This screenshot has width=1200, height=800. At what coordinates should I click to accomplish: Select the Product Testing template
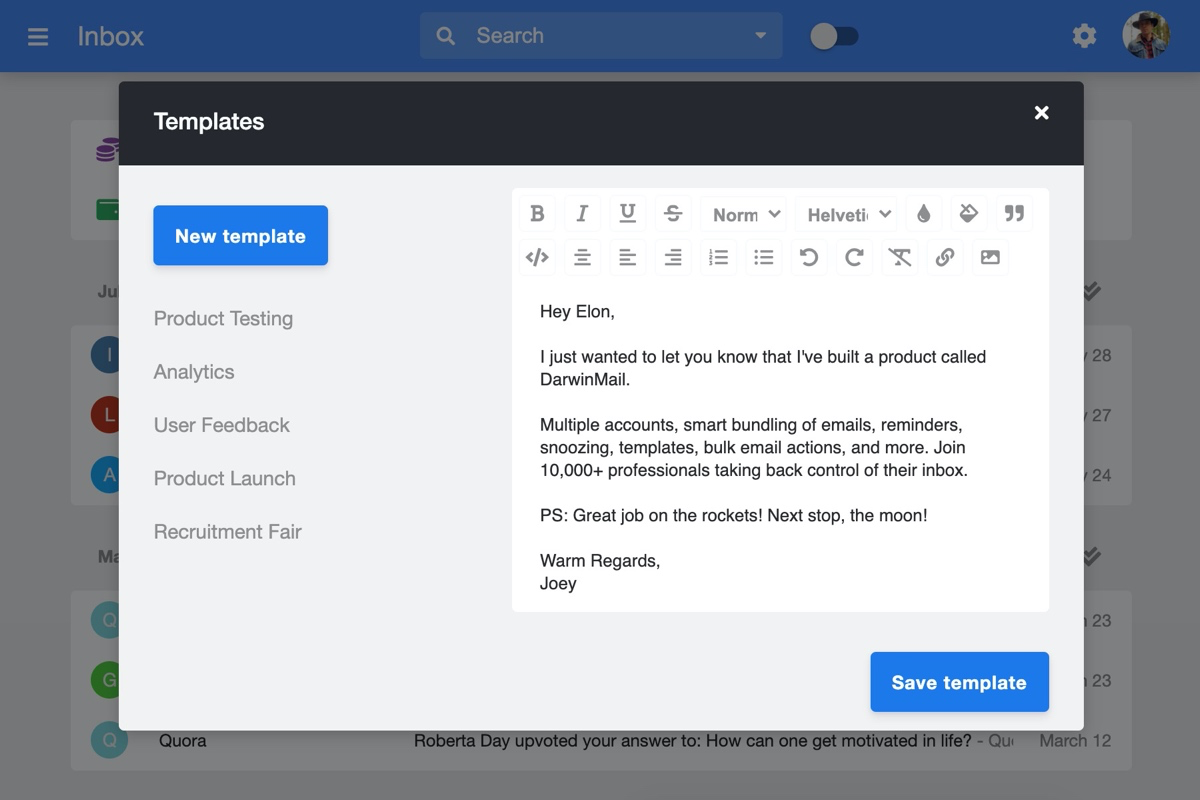coord(223,319)
